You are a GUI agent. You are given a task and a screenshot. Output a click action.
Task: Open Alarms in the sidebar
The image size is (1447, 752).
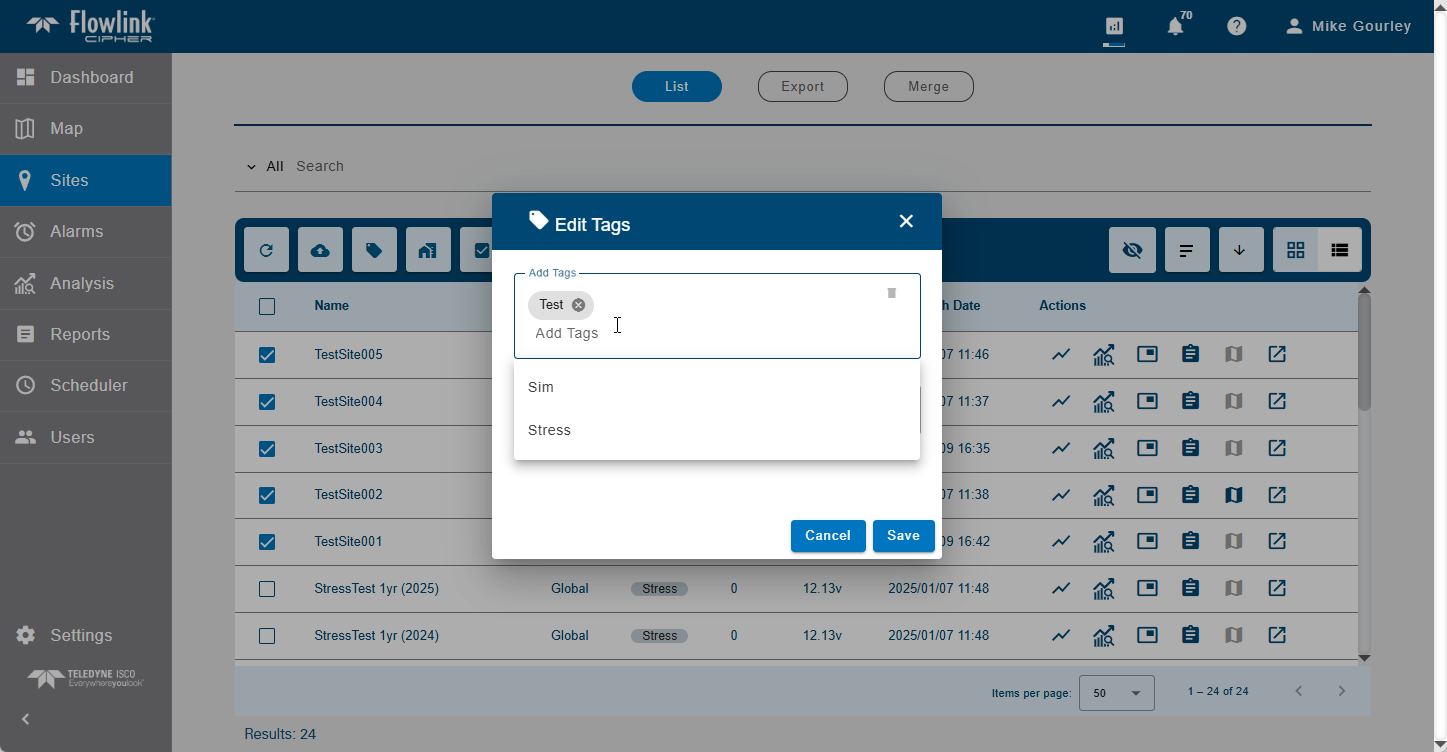tap(76, 232)
